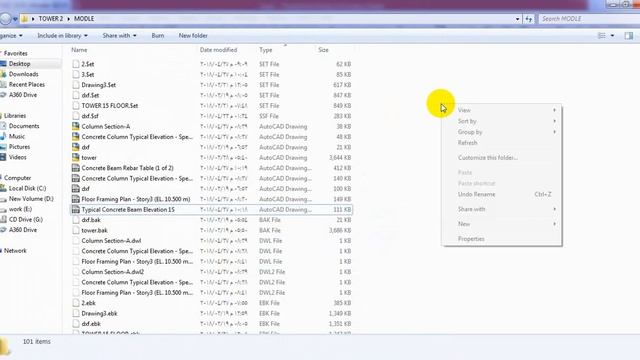640x360 pixels.
Task: Click the Libraries node in sidebar
Action: click(x=15, y=116)
